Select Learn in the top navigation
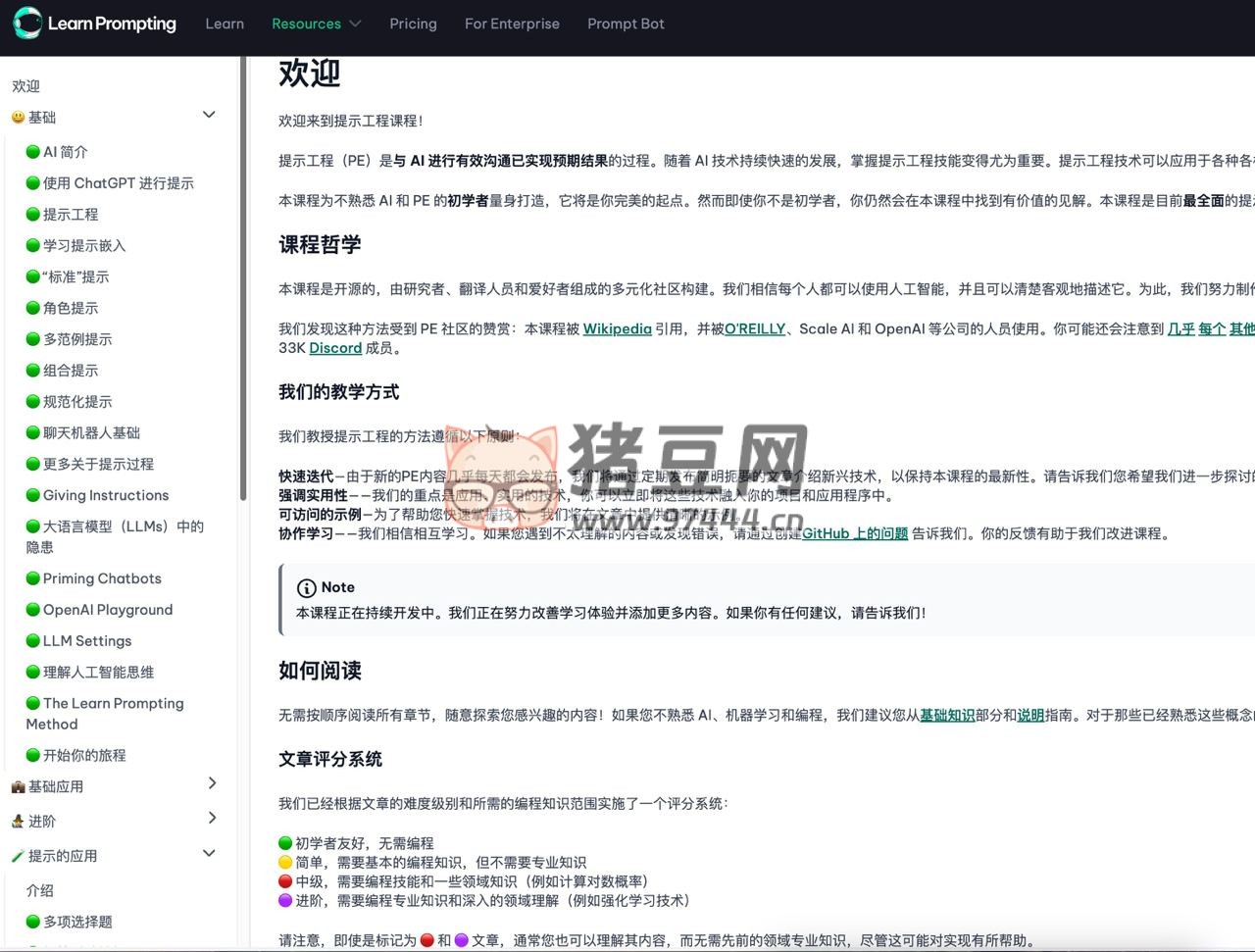Viewport: 1255px width, 952px height. (225, 24)
